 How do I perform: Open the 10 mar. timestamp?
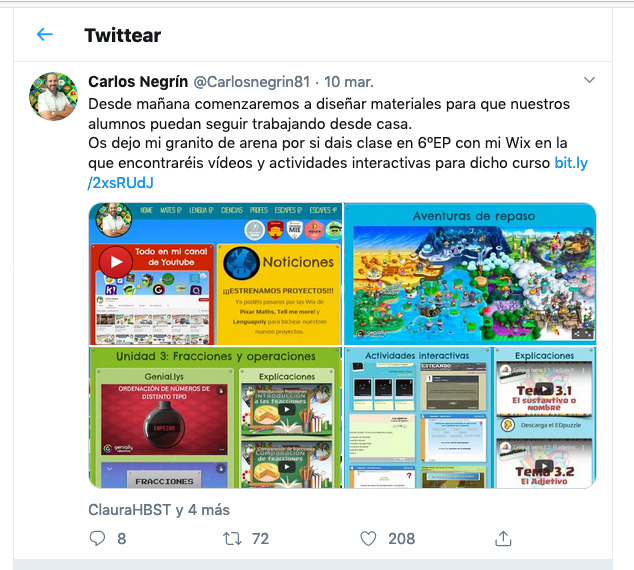pos(349,82)
